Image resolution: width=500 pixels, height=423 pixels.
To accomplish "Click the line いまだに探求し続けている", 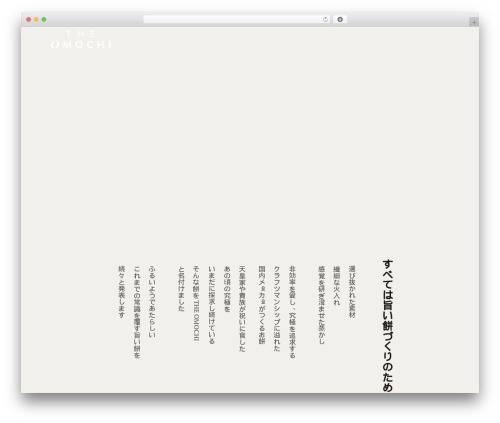I will coord(212,305).
